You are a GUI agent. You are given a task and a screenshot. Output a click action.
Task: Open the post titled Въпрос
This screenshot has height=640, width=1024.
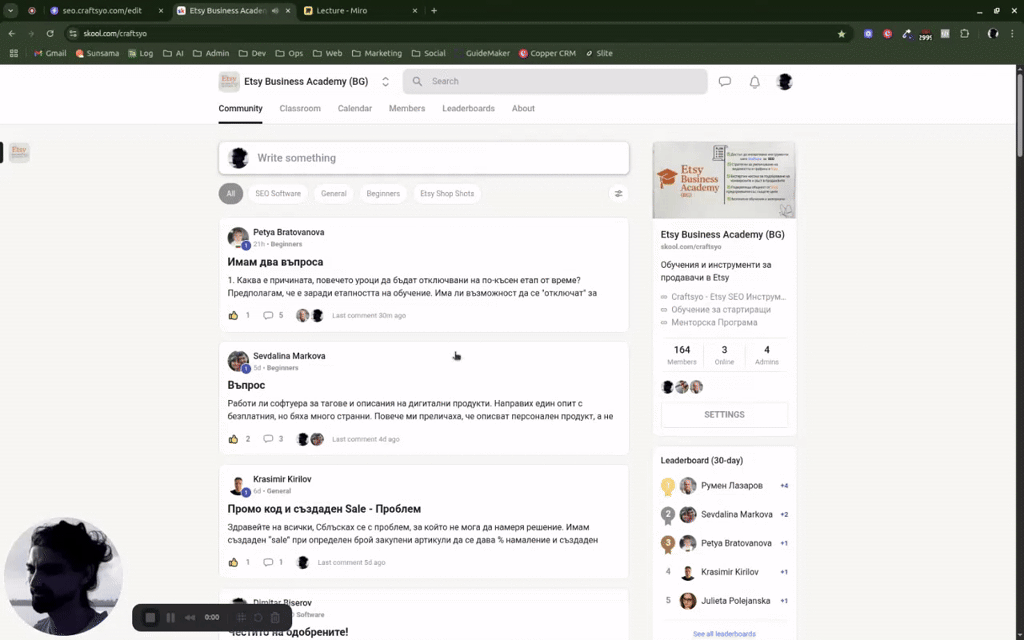pyautogui.click(x=246, y=385)
